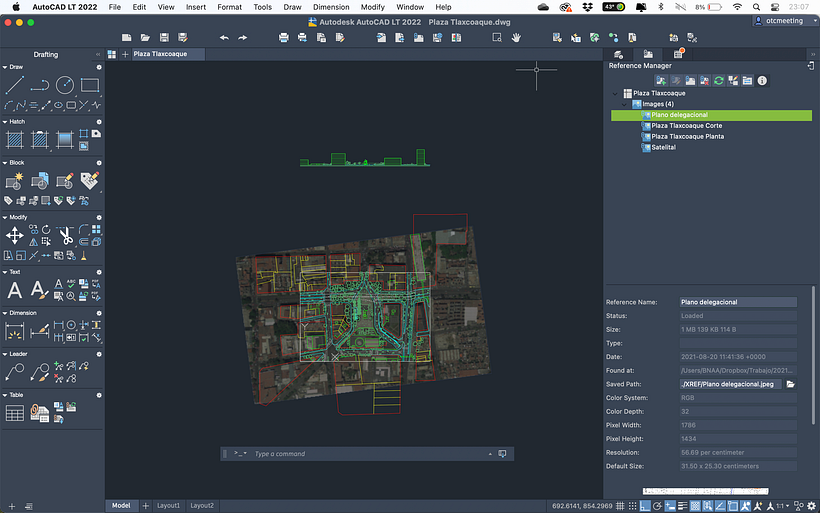
Task: Click the Open folder icon in toolbar
Action: point(145,38)
